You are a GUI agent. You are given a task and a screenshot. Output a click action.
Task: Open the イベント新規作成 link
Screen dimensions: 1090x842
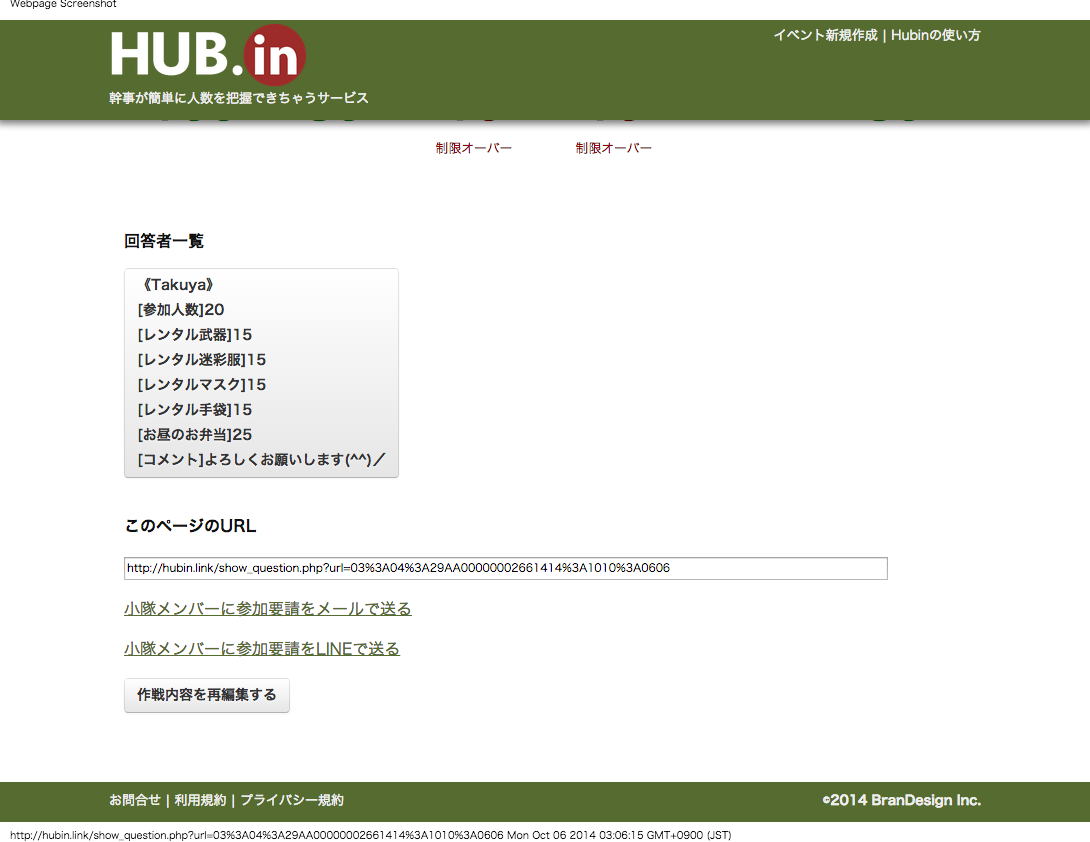[824, 35]
